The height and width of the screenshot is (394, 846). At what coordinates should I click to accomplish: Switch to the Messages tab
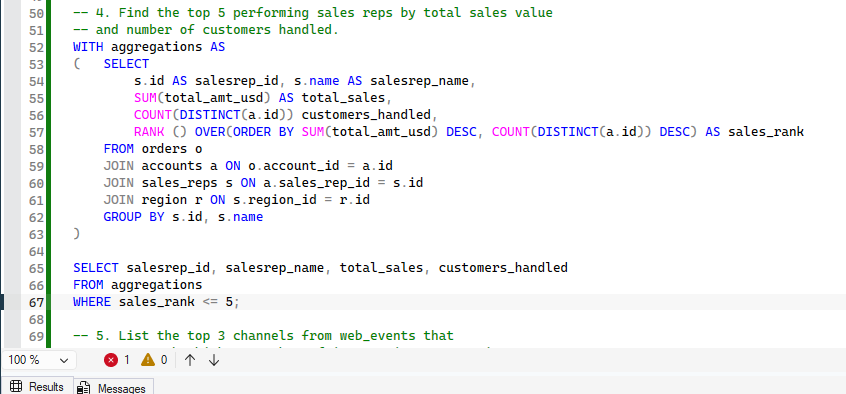114,387
